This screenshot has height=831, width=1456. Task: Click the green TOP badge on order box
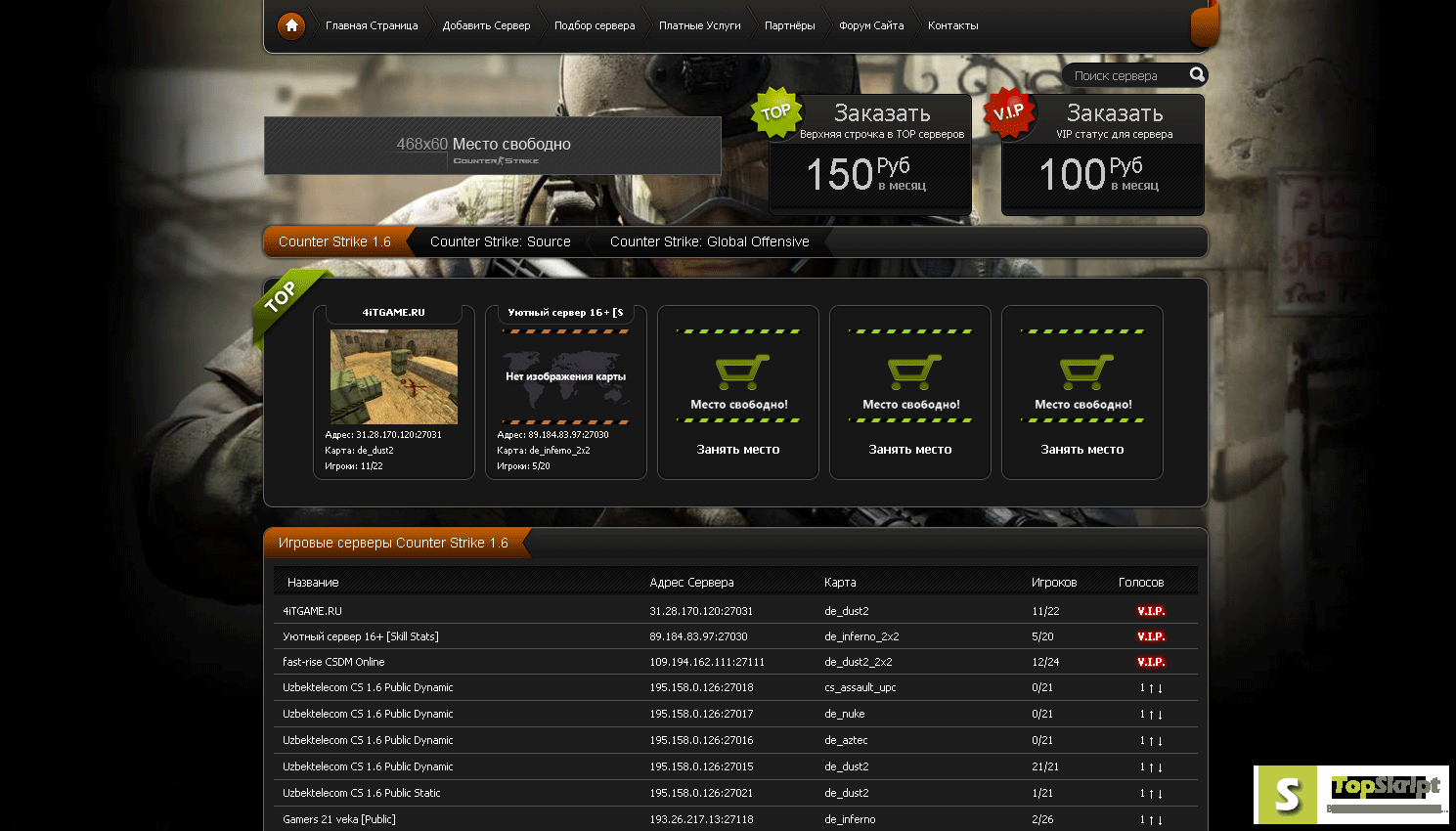tap(776, 112)
